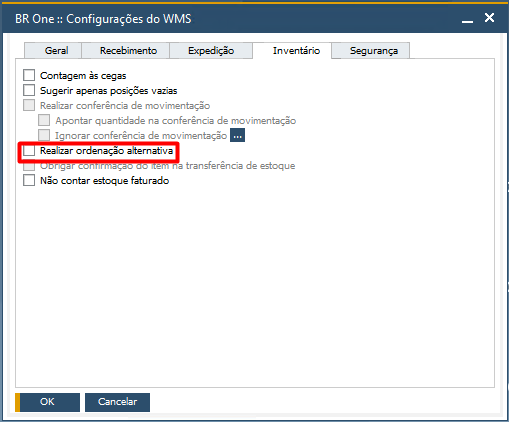Enable Contagem às cegas checkbox

29,75
